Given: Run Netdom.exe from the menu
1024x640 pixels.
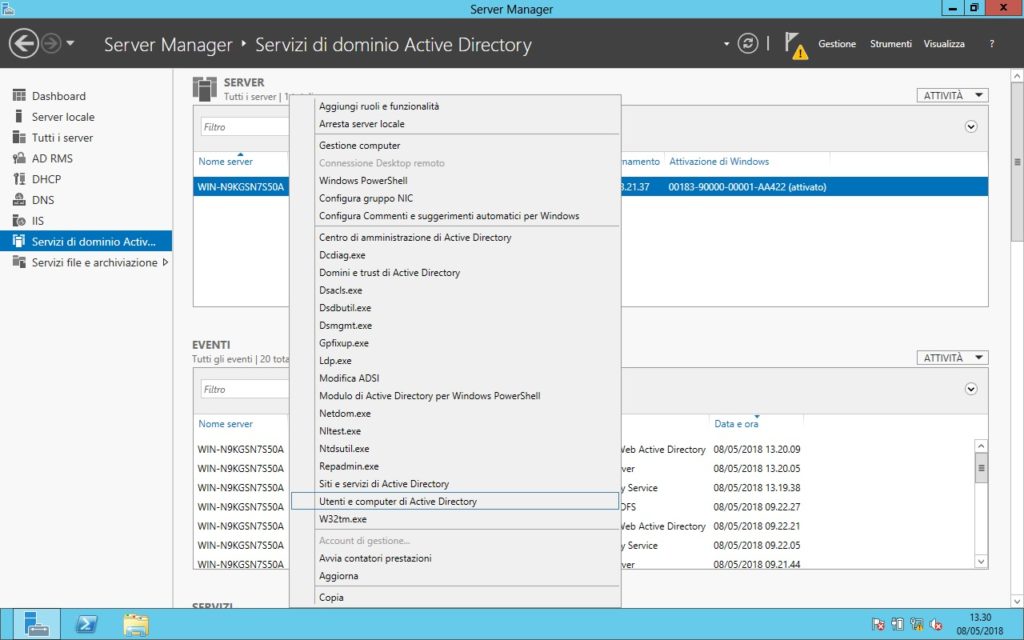Looking at the screenshot, I should click(x=455, y=413).
